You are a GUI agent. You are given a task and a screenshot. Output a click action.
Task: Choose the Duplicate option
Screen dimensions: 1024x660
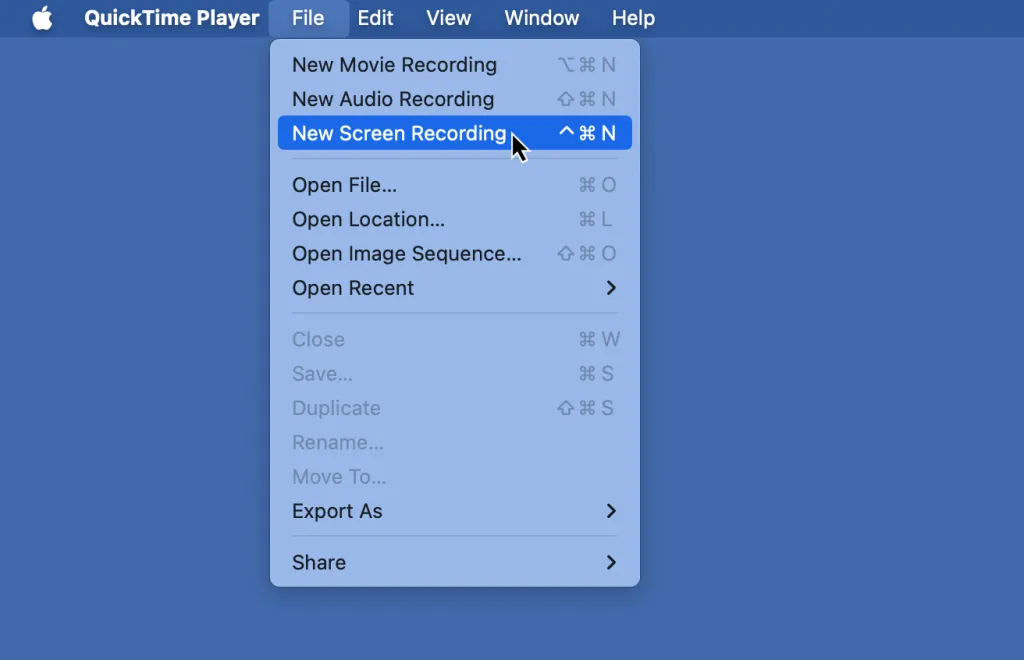(x=336, y=408)
